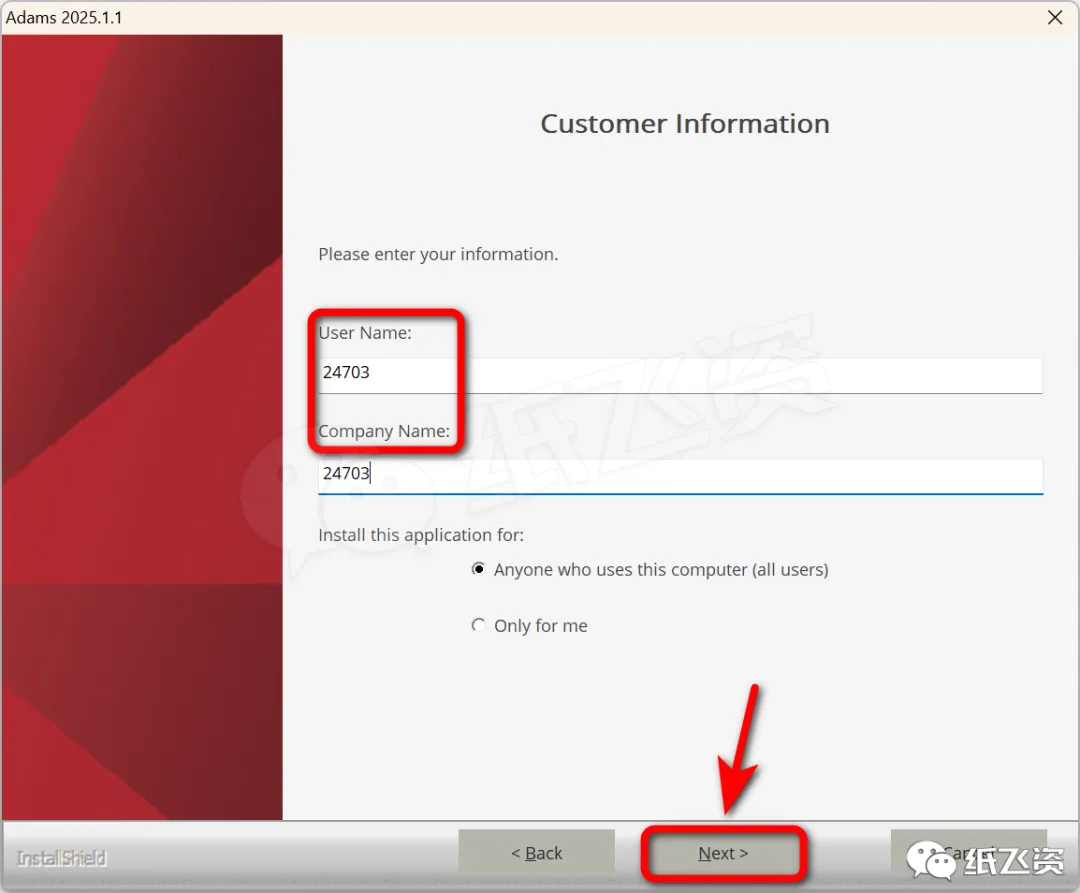Click the 'Install this application for:' label
1080x893 pixels.
[x=421, y=535]
